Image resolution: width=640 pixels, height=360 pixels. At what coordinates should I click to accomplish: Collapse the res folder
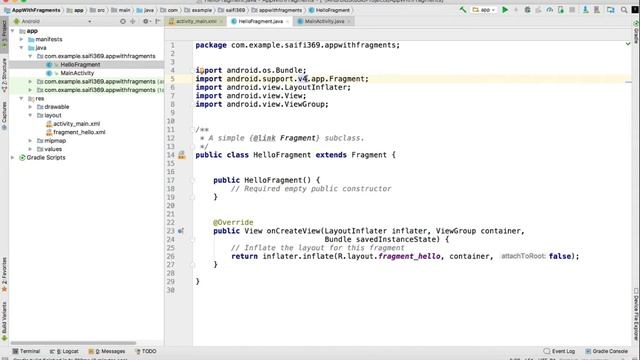22,98
